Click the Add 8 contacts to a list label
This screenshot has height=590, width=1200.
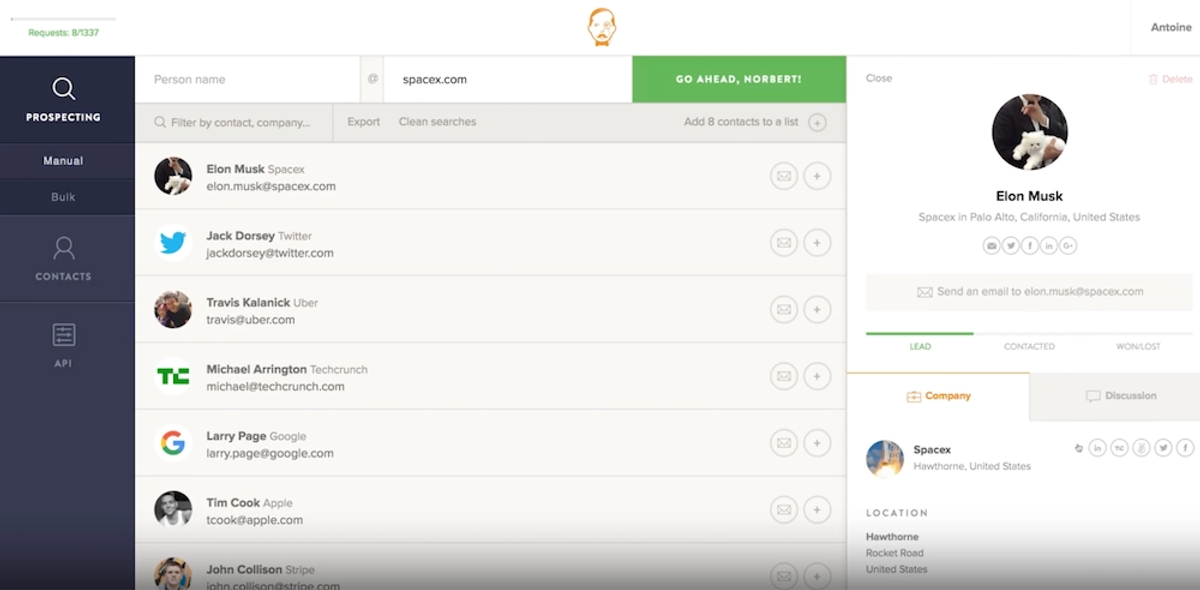coord(741,122)
